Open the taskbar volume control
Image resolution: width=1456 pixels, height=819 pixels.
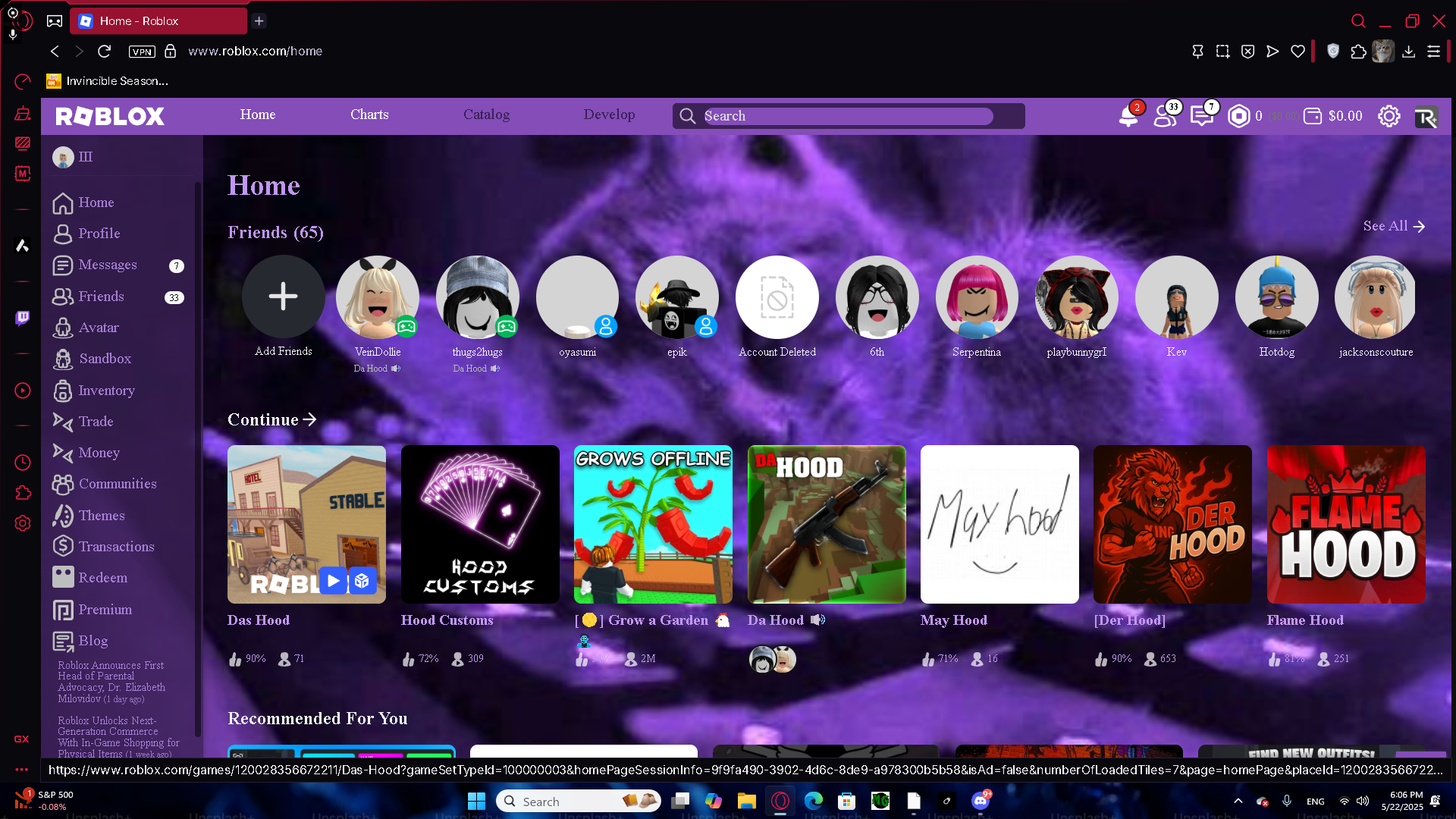1363,801
